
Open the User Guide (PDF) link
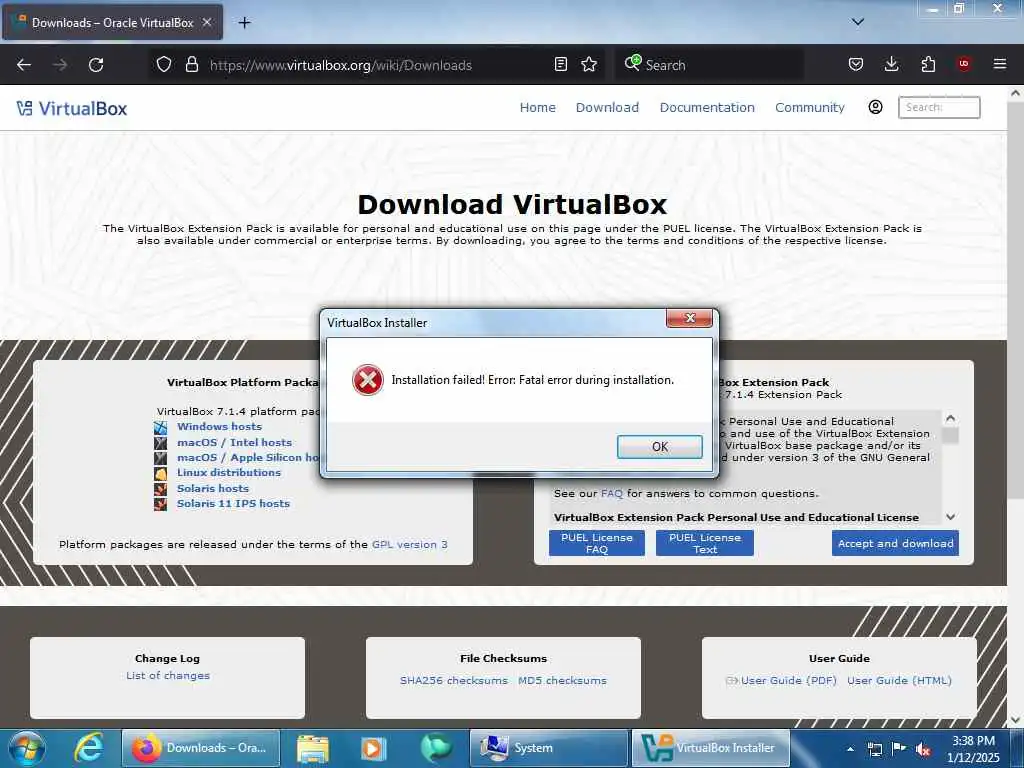coord(788,680)
